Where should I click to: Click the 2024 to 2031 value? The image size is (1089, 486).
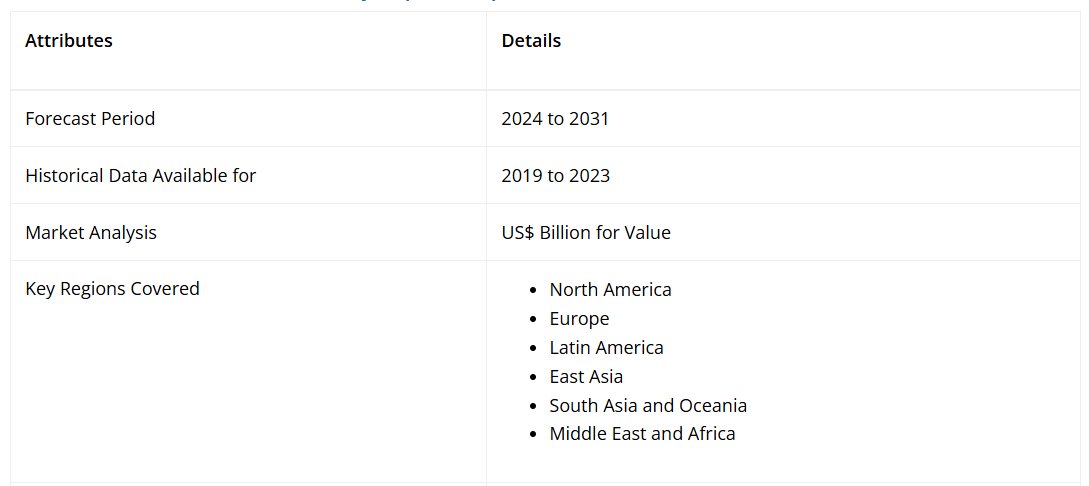(x=555, y=119)
